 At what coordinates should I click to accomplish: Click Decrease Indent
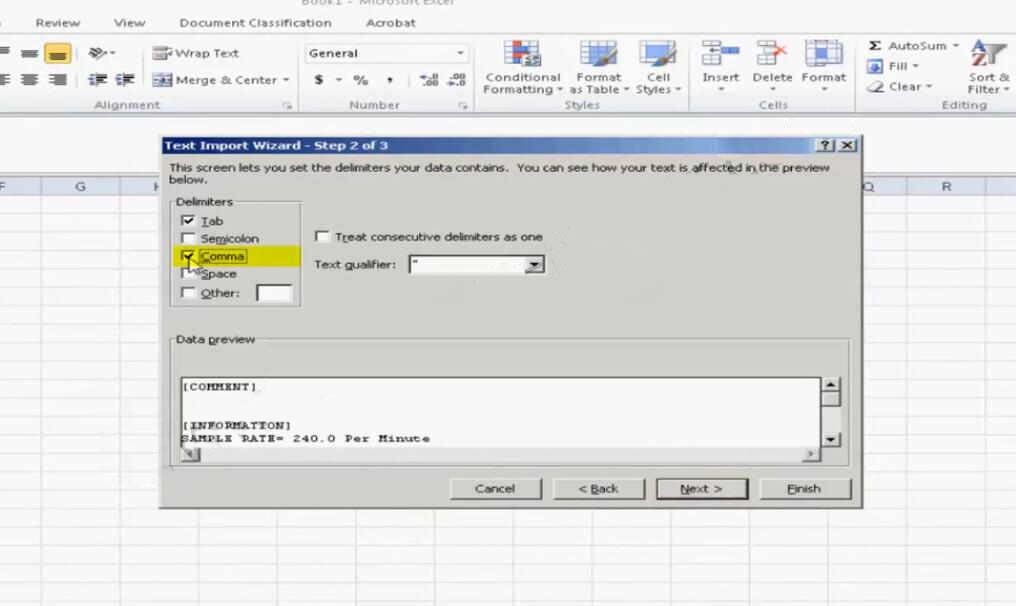[97, 79]
